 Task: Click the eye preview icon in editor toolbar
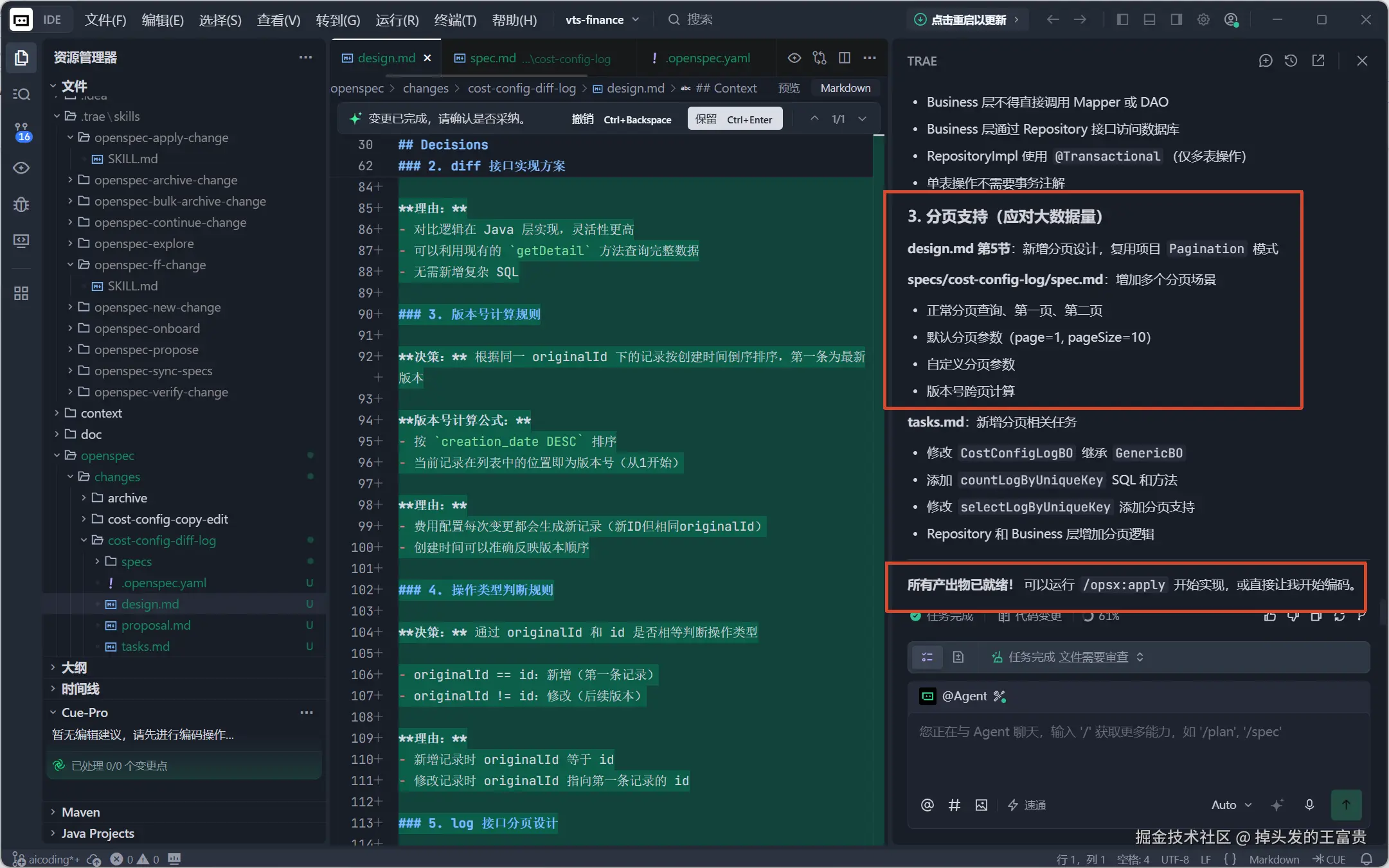click(794, 58)
